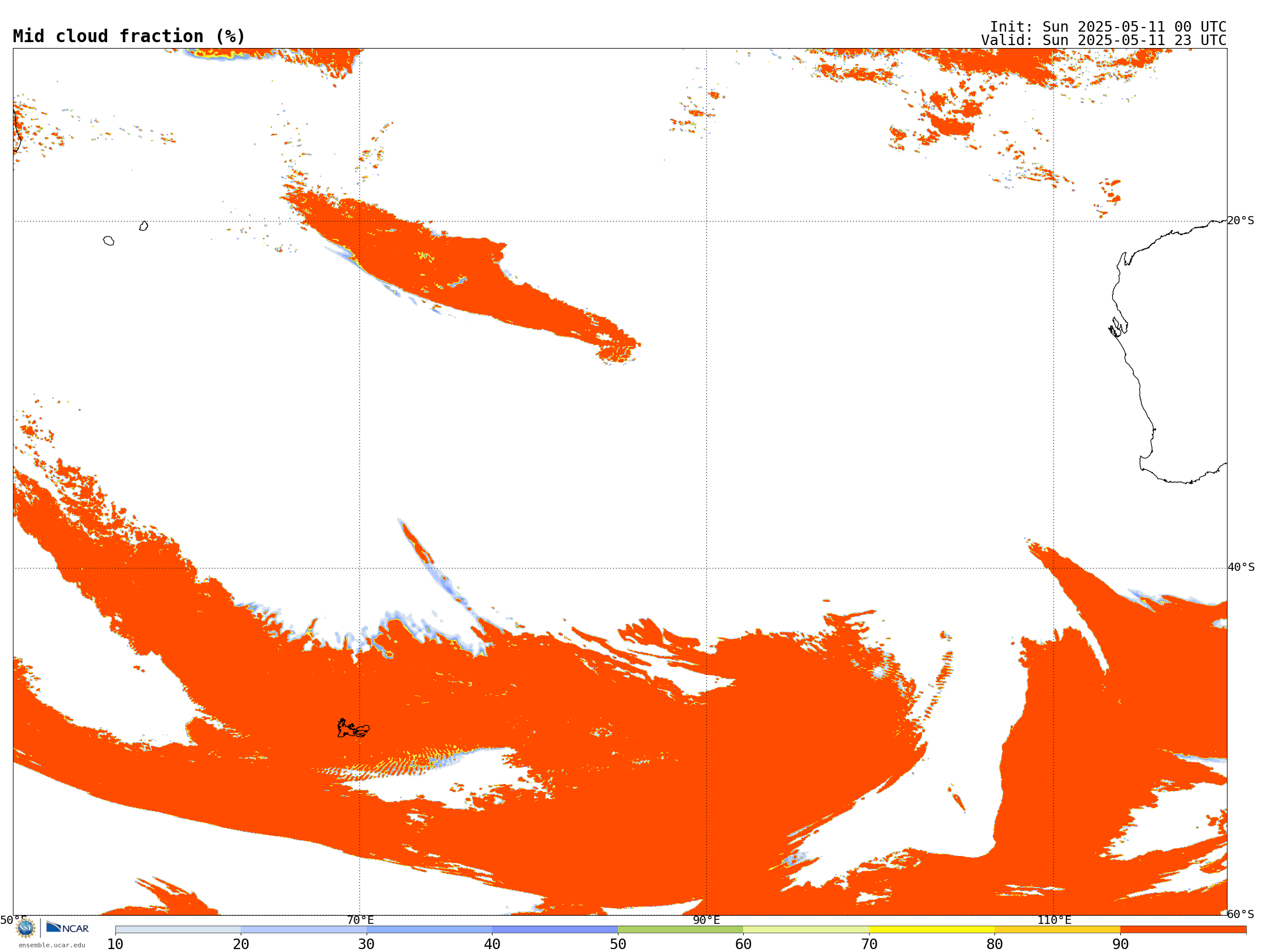Click the 50–60 green colorbar segment

tap(681, 930)
